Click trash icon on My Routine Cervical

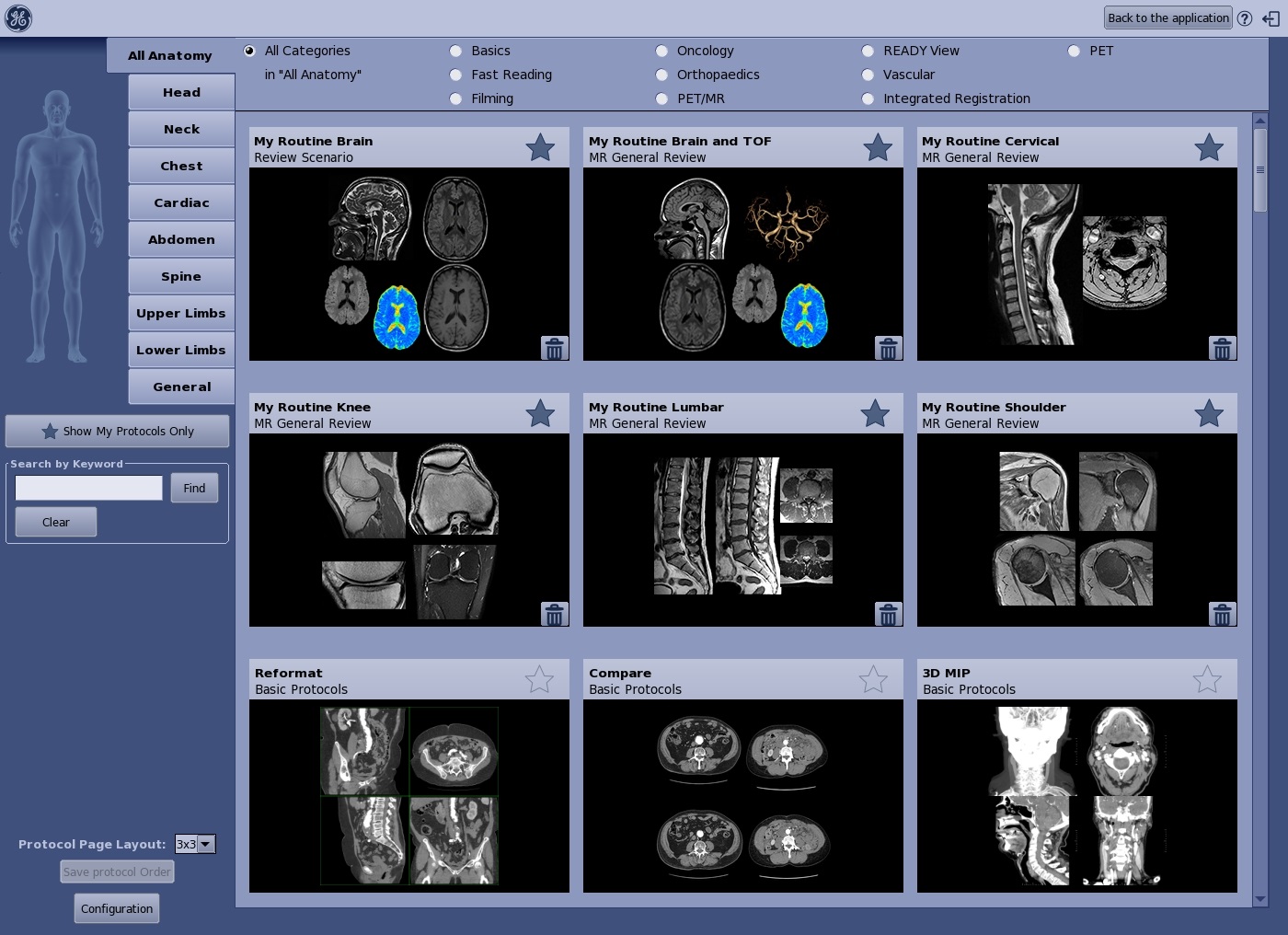(1222, 349)
